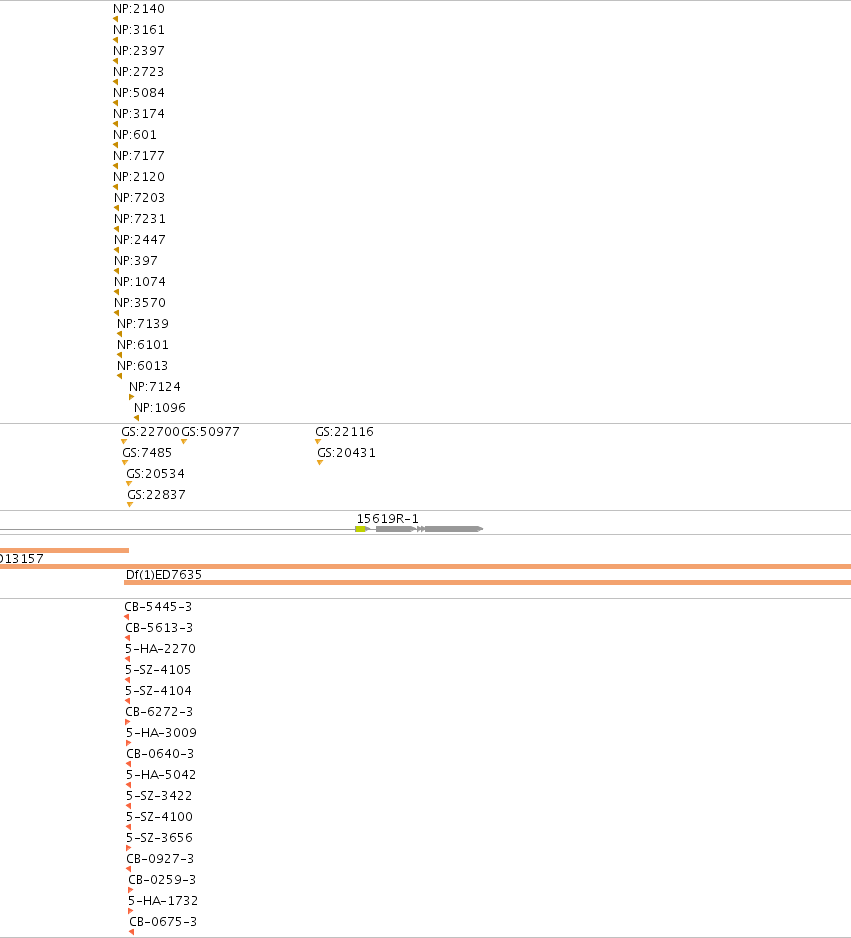Select the 5-SZ-3422 label

pyautogui.click(x=159, y=795)
